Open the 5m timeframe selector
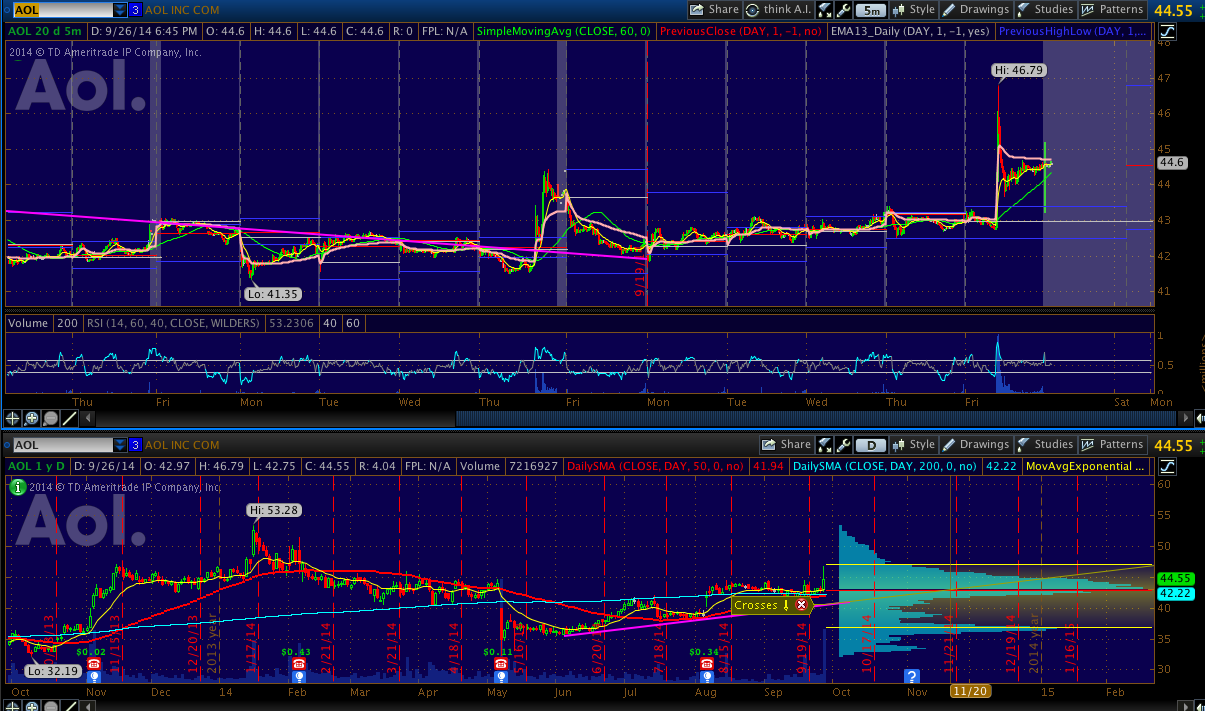This screenshot has height=711, width=1205. (871, 10)
